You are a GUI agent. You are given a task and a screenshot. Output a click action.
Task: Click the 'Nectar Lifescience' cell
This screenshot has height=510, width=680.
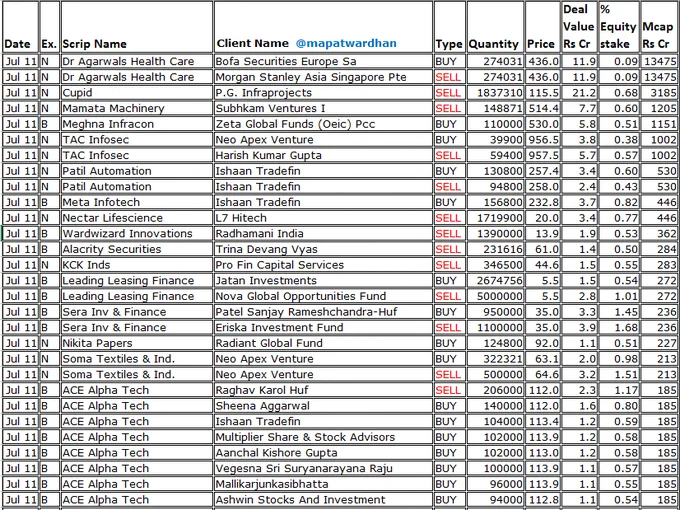[137, 218]
